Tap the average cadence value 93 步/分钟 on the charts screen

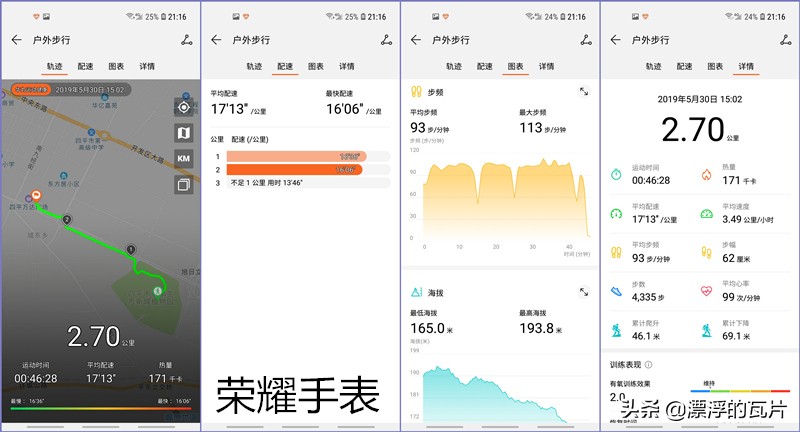(x=430, y=128)
